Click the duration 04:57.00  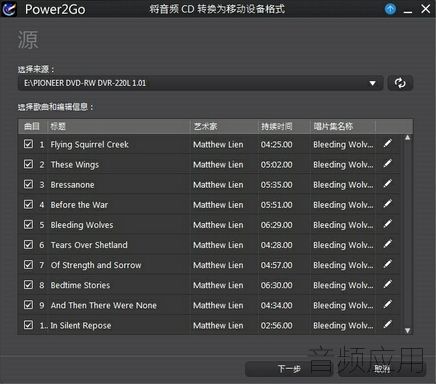(276, 265)
